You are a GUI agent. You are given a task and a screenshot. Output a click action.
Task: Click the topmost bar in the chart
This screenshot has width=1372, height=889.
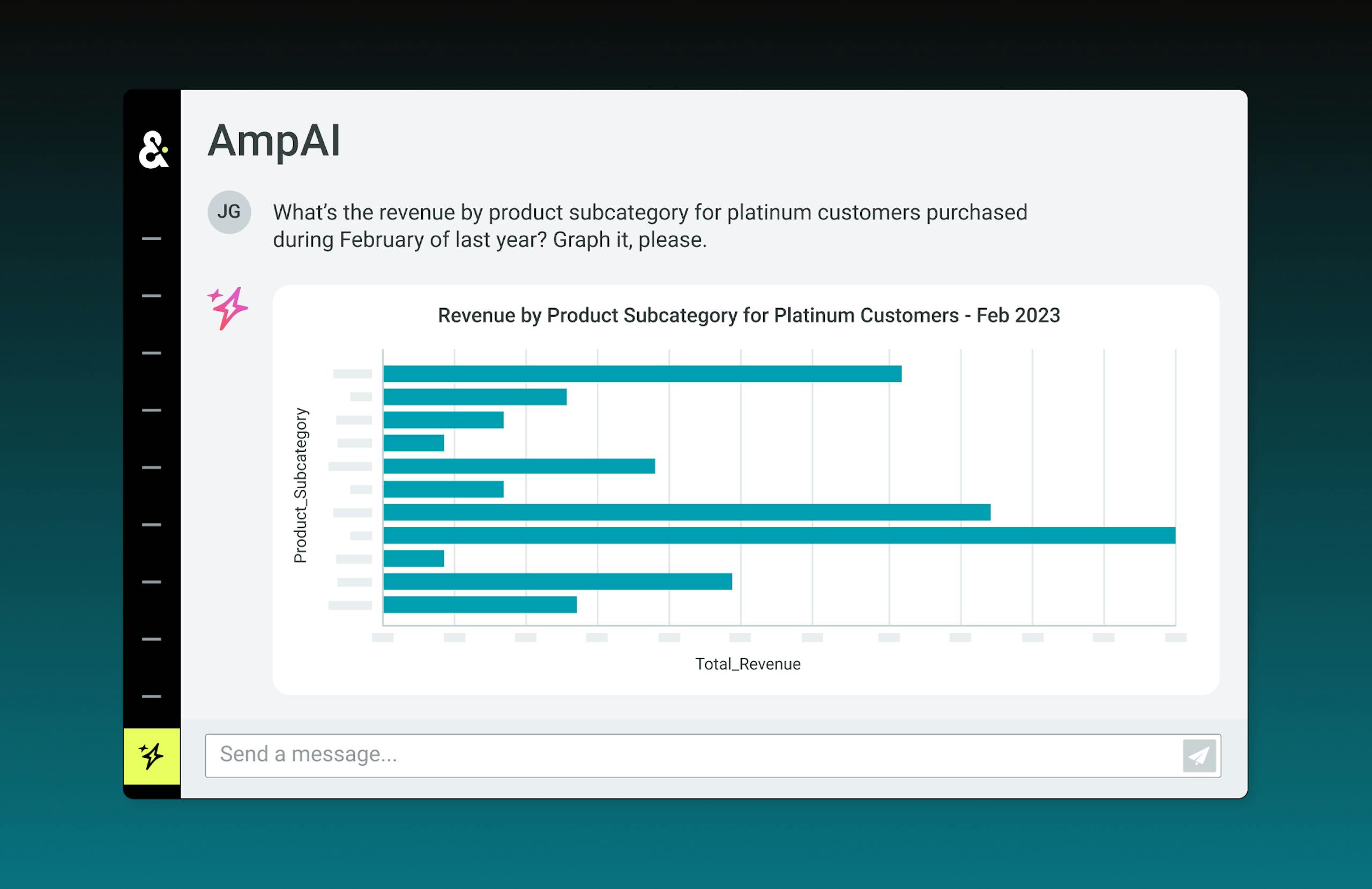[x=642, y=373]
